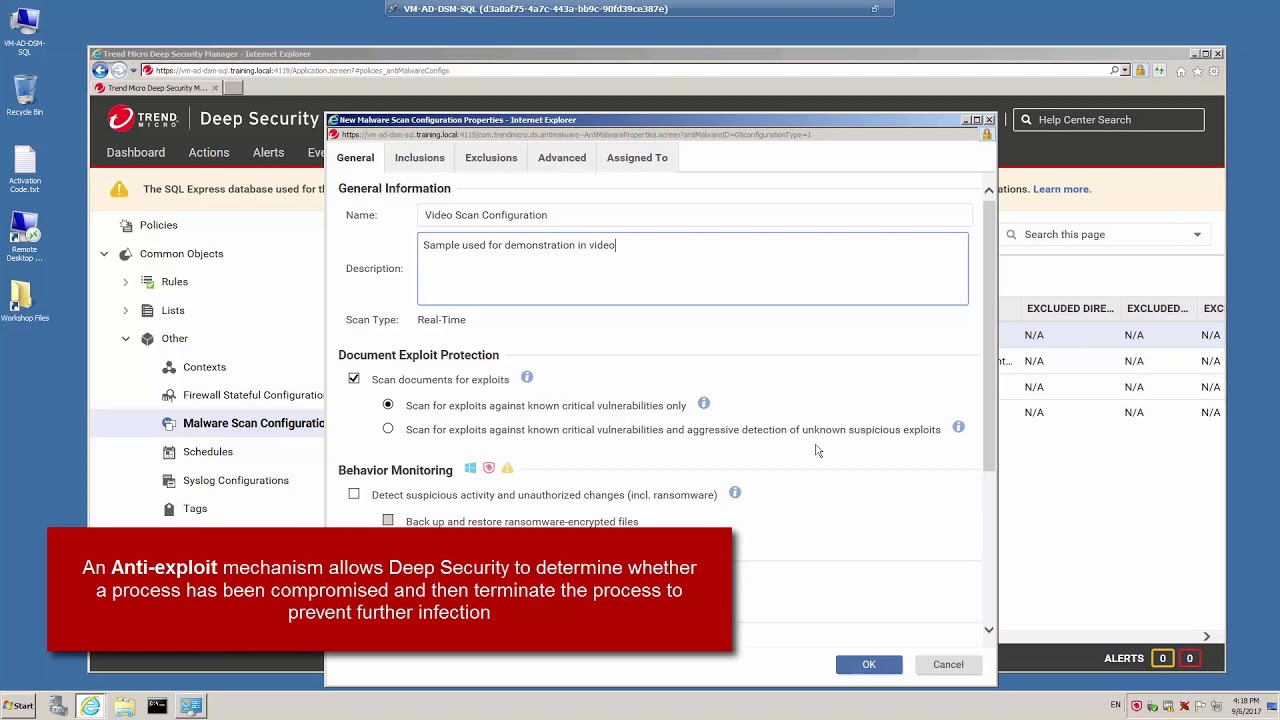Open the Dashboard menu

136,153
